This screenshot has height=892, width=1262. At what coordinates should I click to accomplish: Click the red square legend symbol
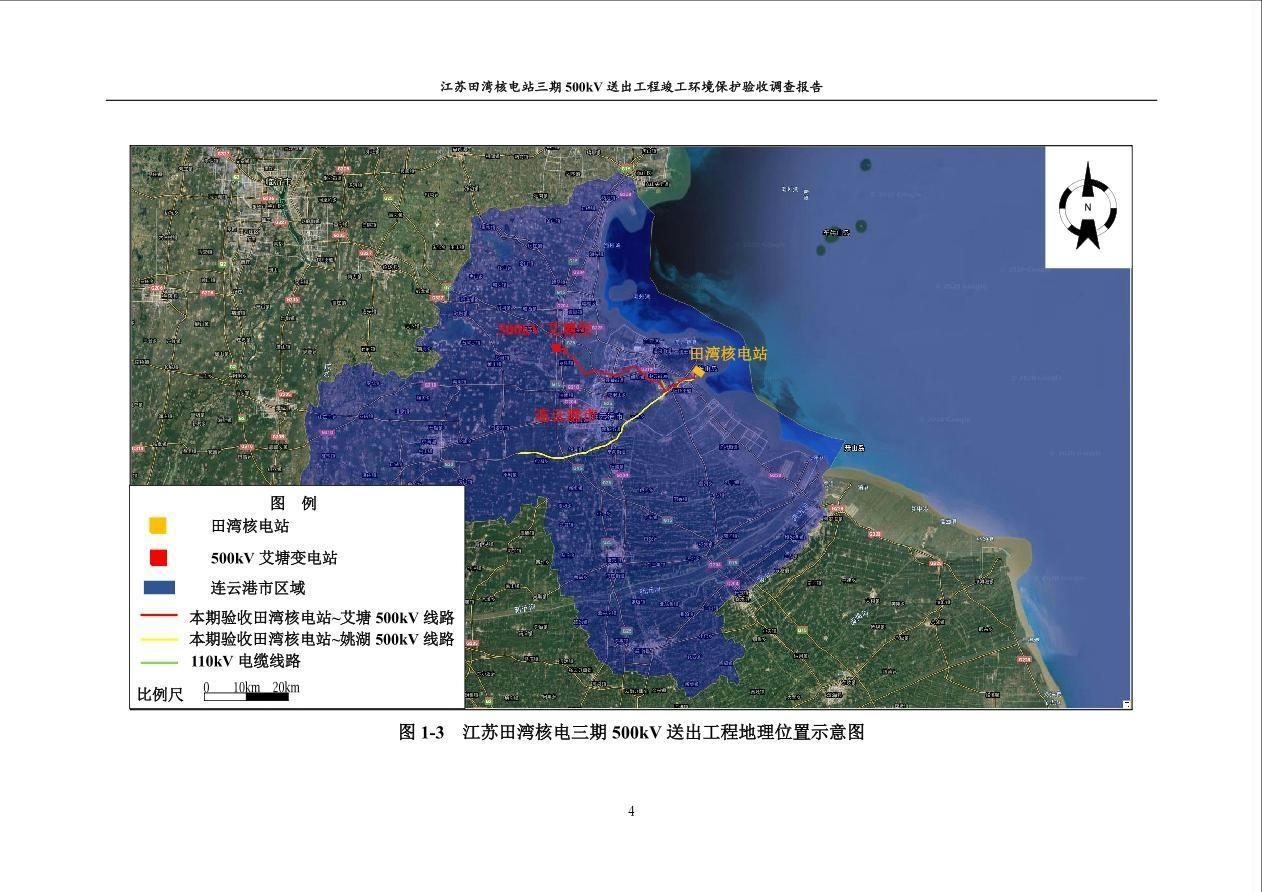click(x=158, y=558)
